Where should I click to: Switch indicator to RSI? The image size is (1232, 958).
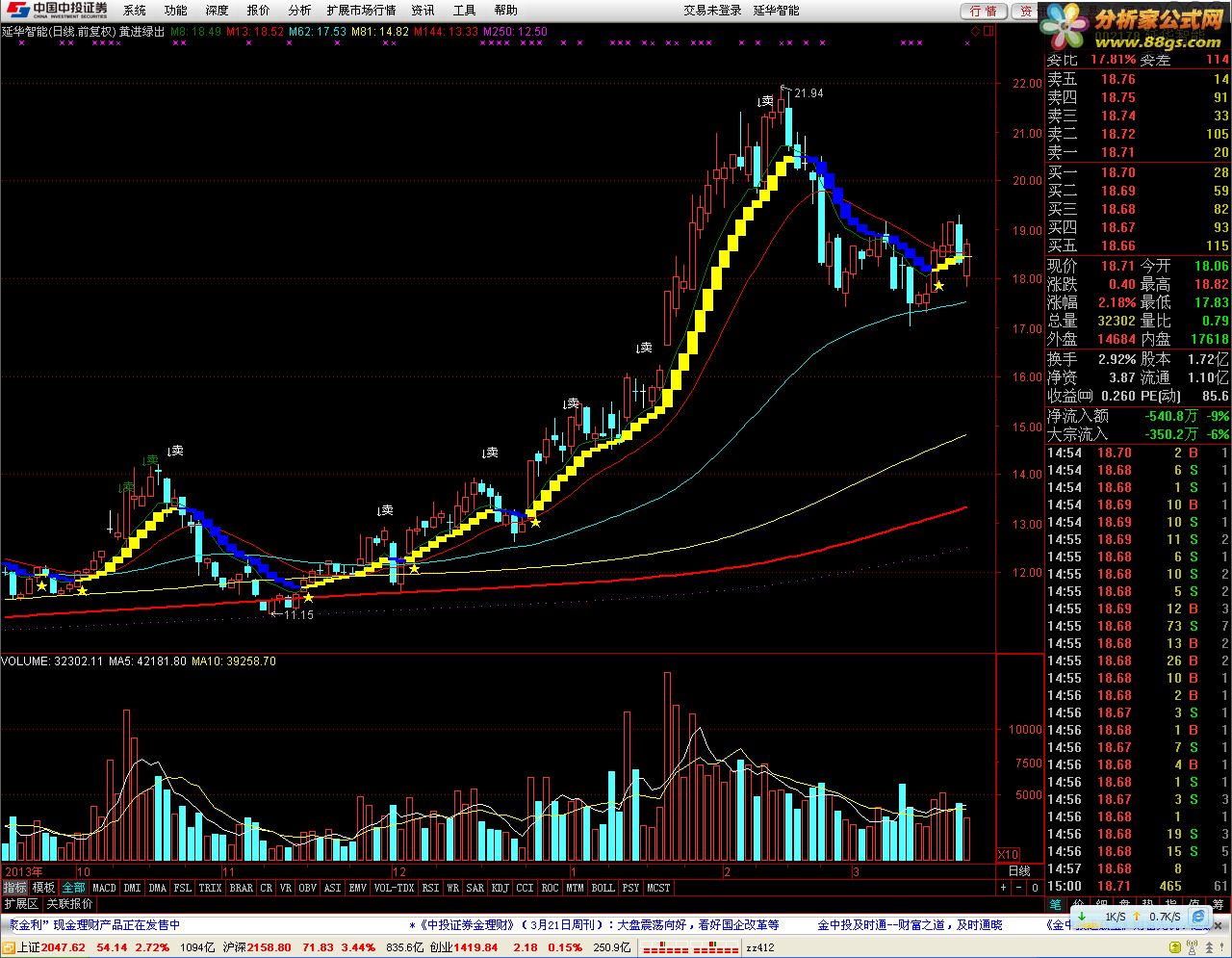[430, 888]
